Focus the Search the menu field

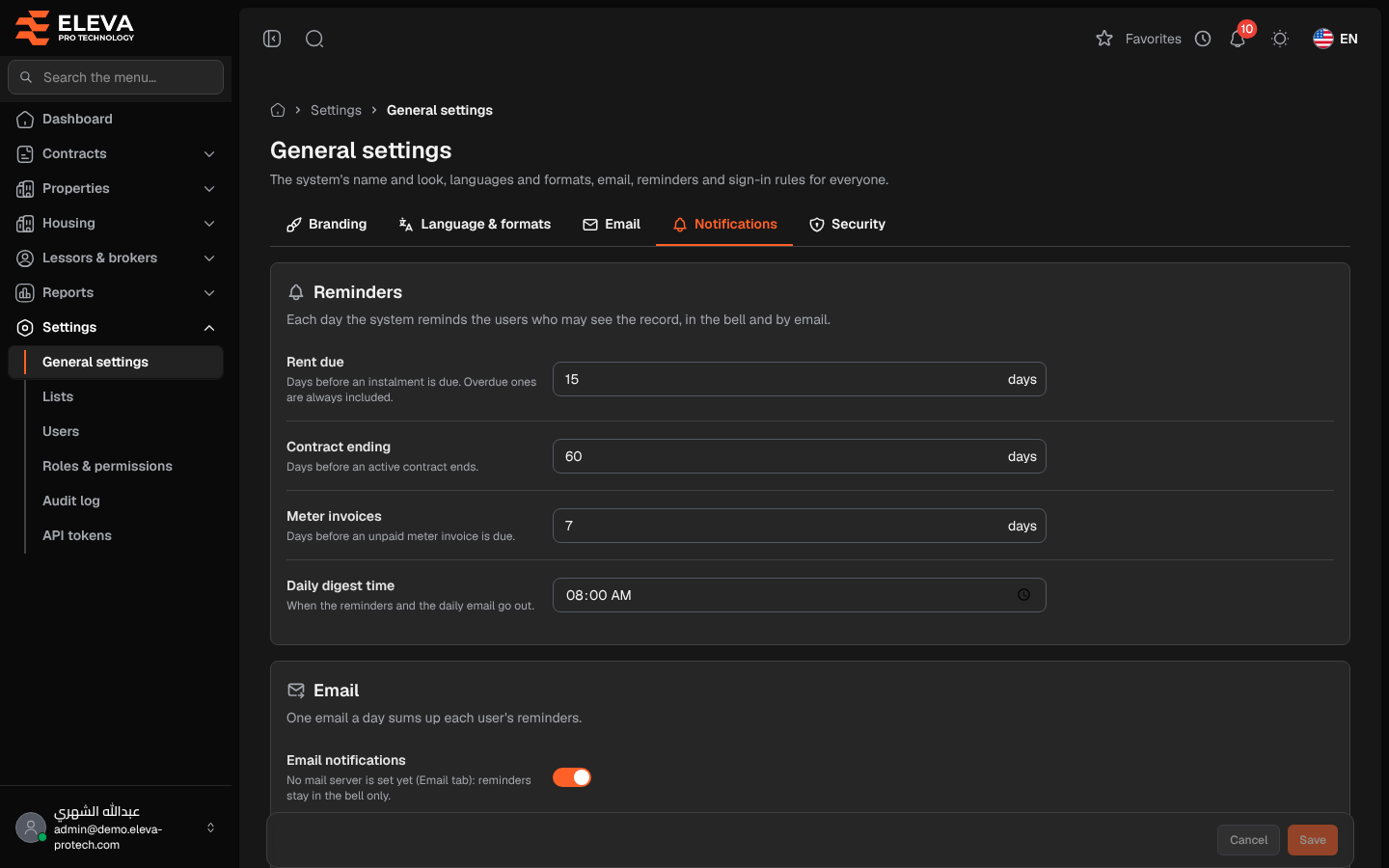pos(116,77)
